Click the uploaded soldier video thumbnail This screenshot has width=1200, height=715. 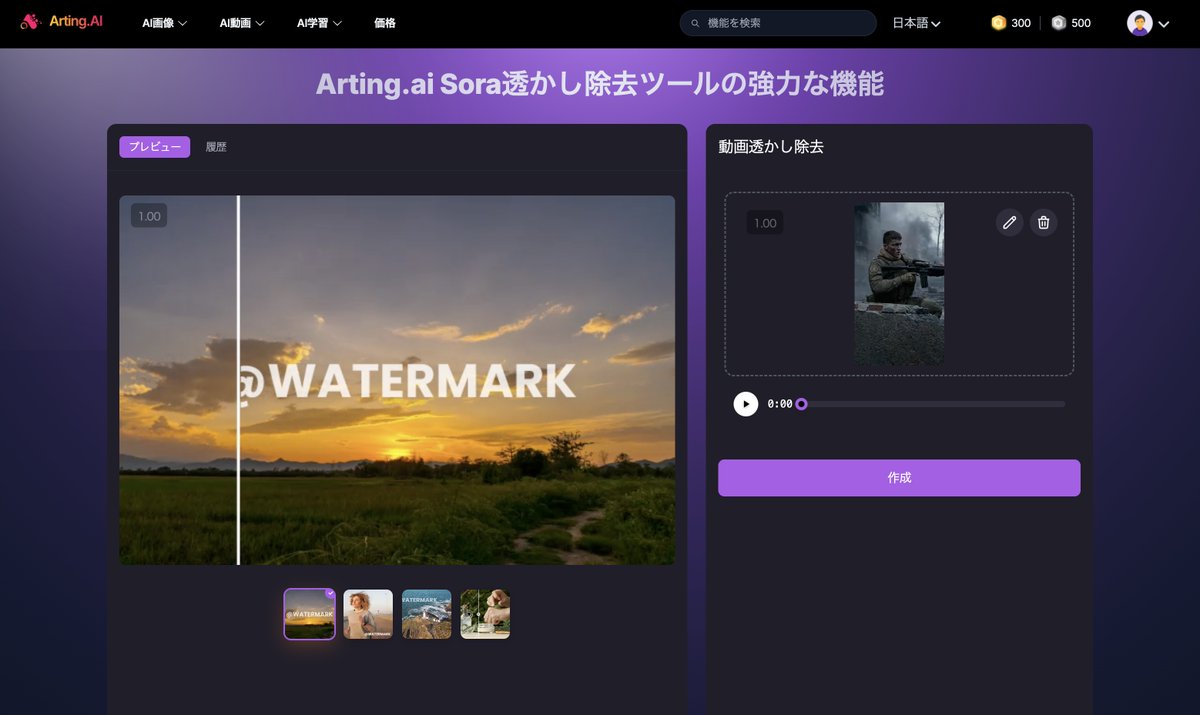899,284
